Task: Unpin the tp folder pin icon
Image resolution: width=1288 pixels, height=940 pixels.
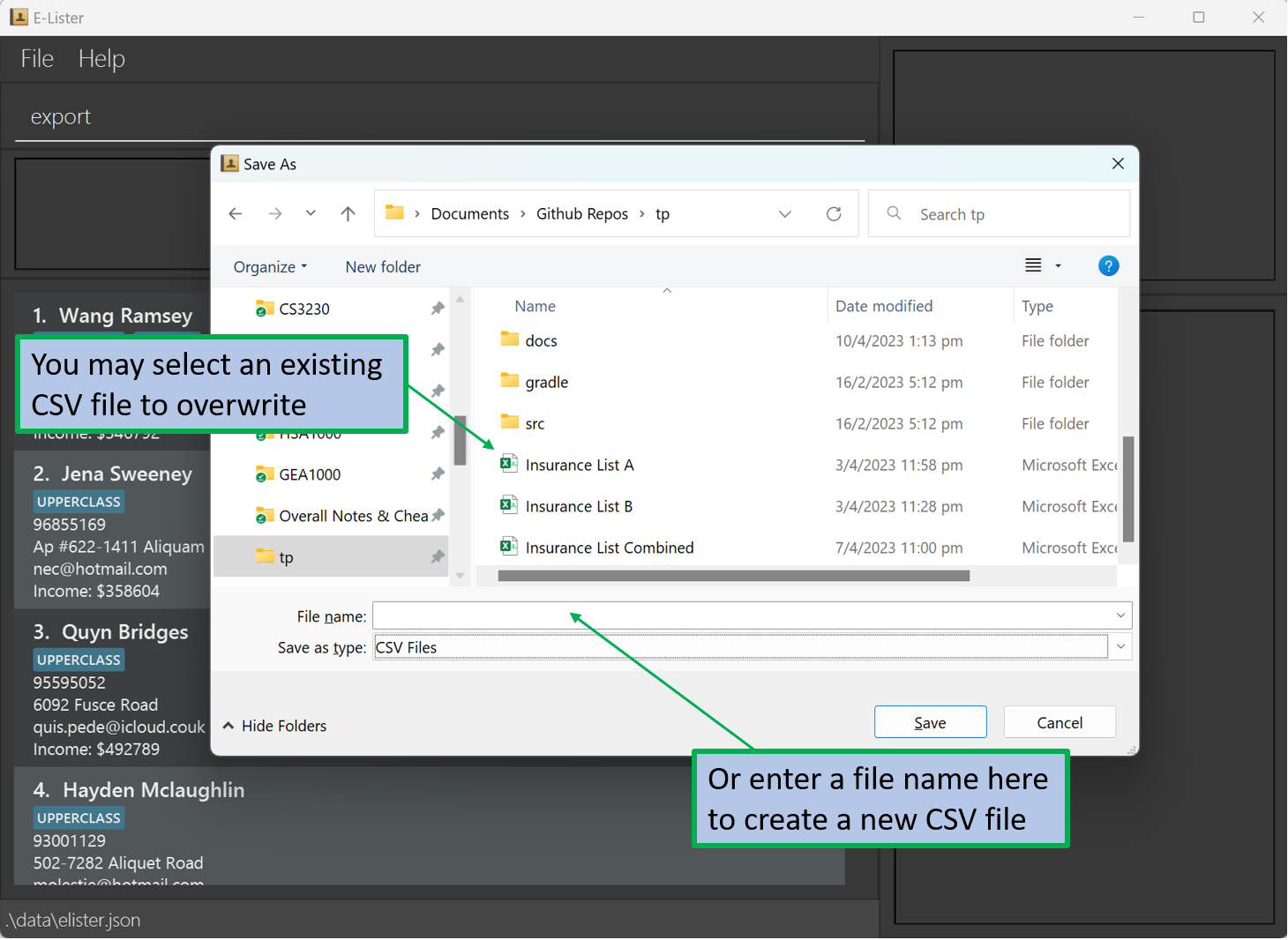Action: click(438, 557)
